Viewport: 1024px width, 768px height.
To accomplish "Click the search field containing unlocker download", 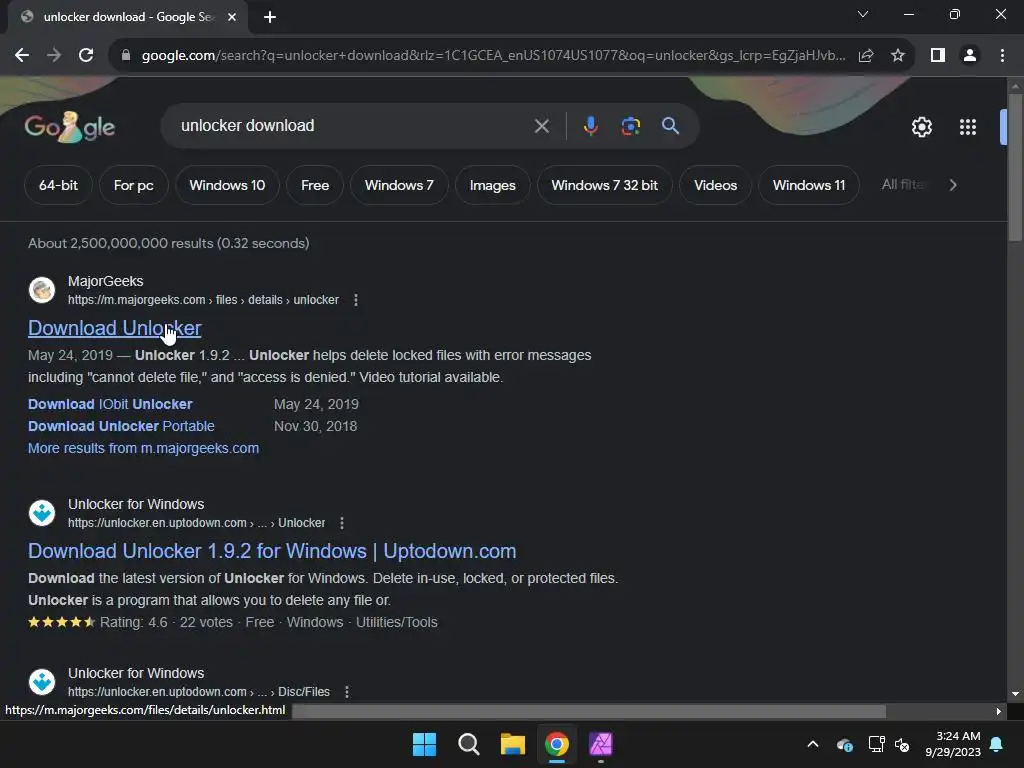I will (353, 125).
